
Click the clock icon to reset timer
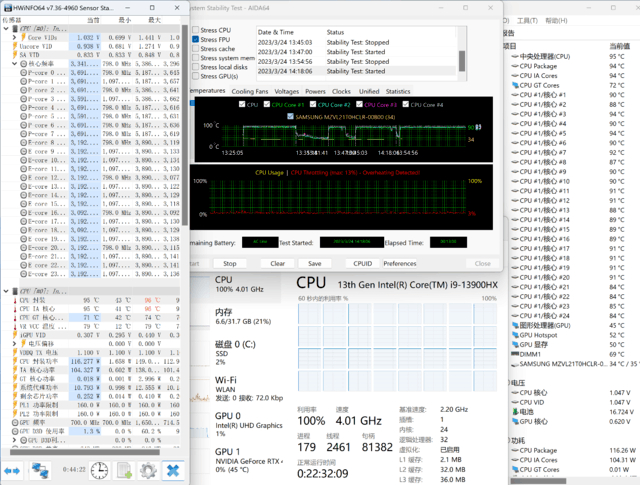[x=98, y=469]
